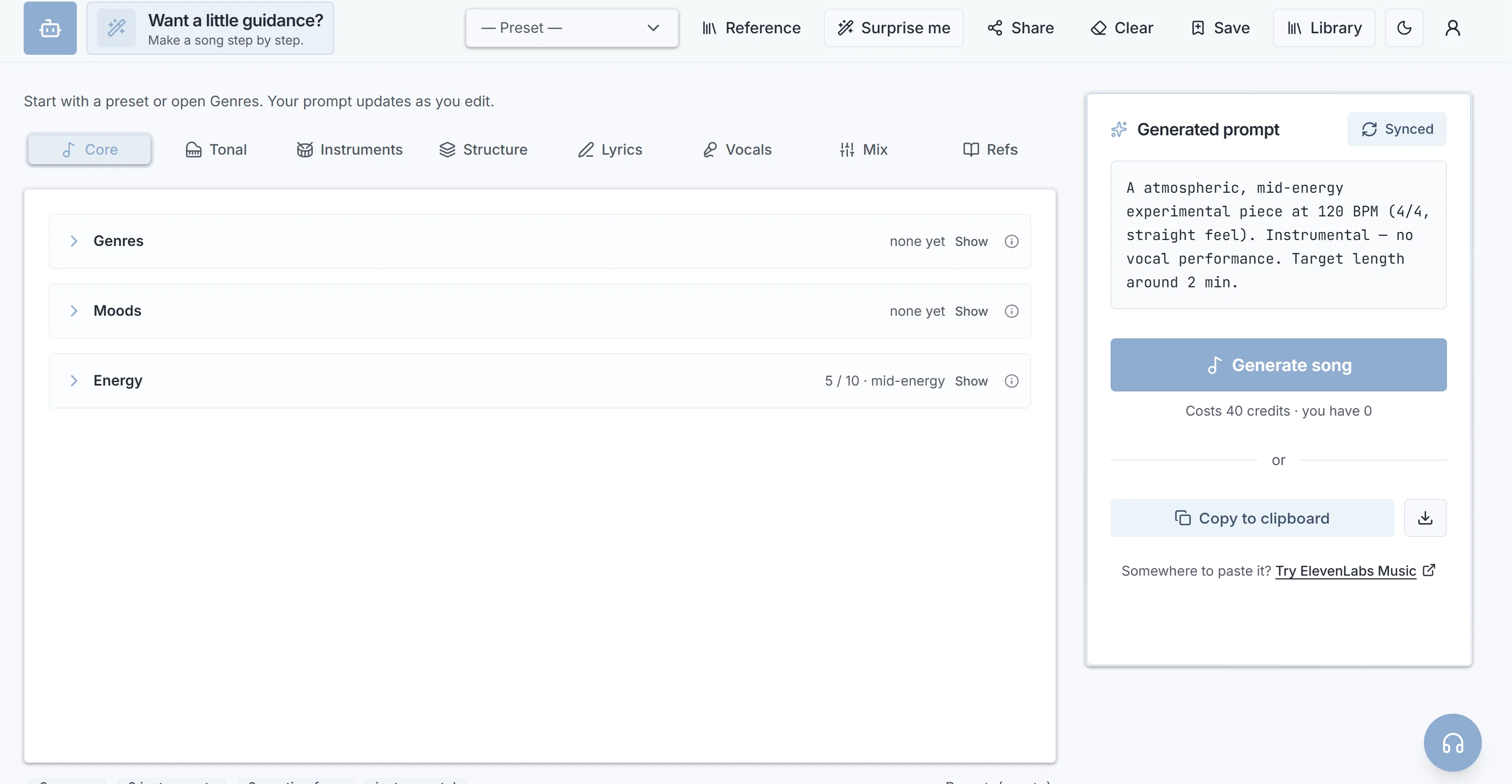Click the Reference toolbar button
1512x784 pixels.
(751, 28)
